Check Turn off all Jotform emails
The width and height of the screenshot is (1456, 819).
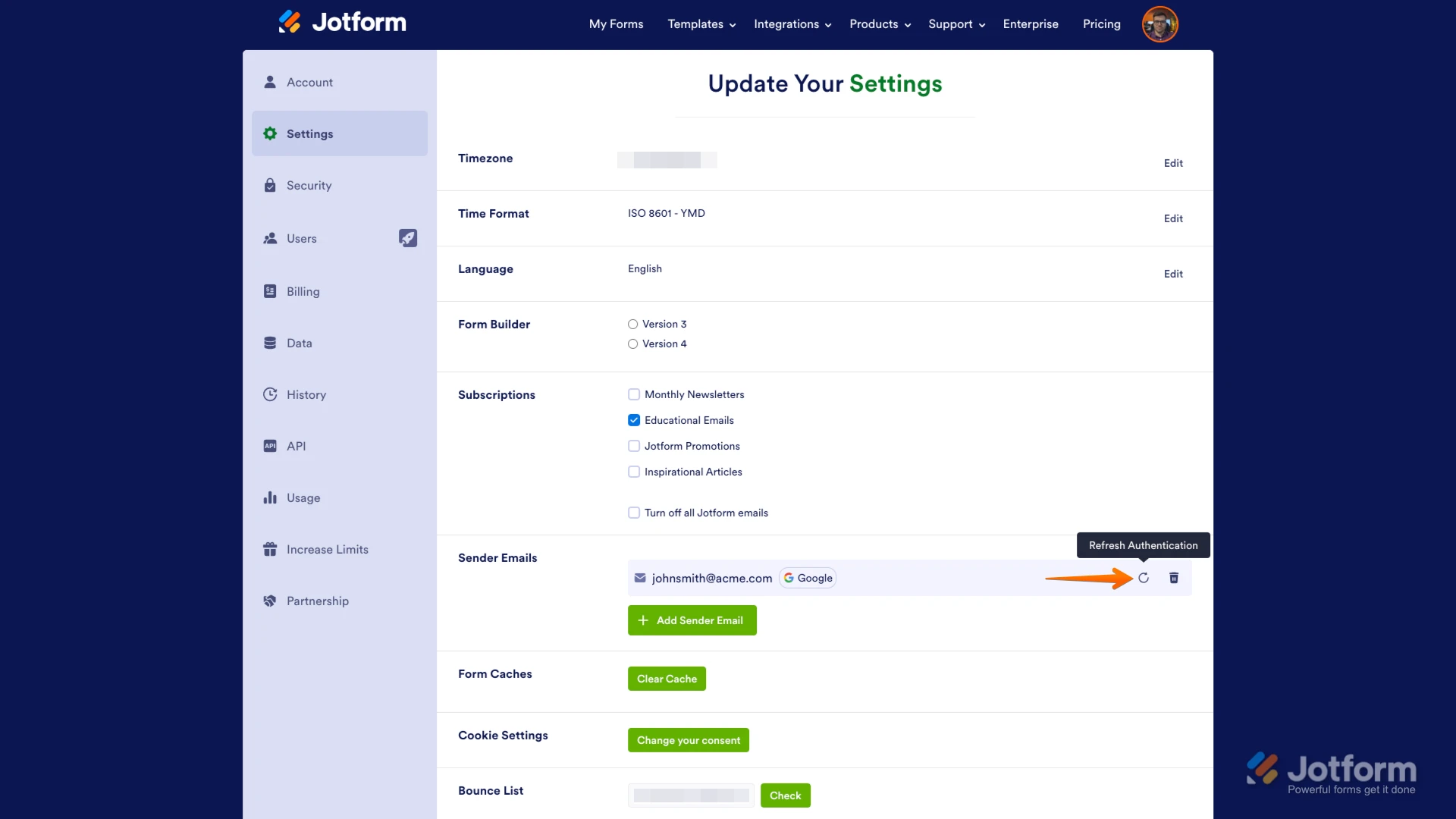click(x=634, y=513)
